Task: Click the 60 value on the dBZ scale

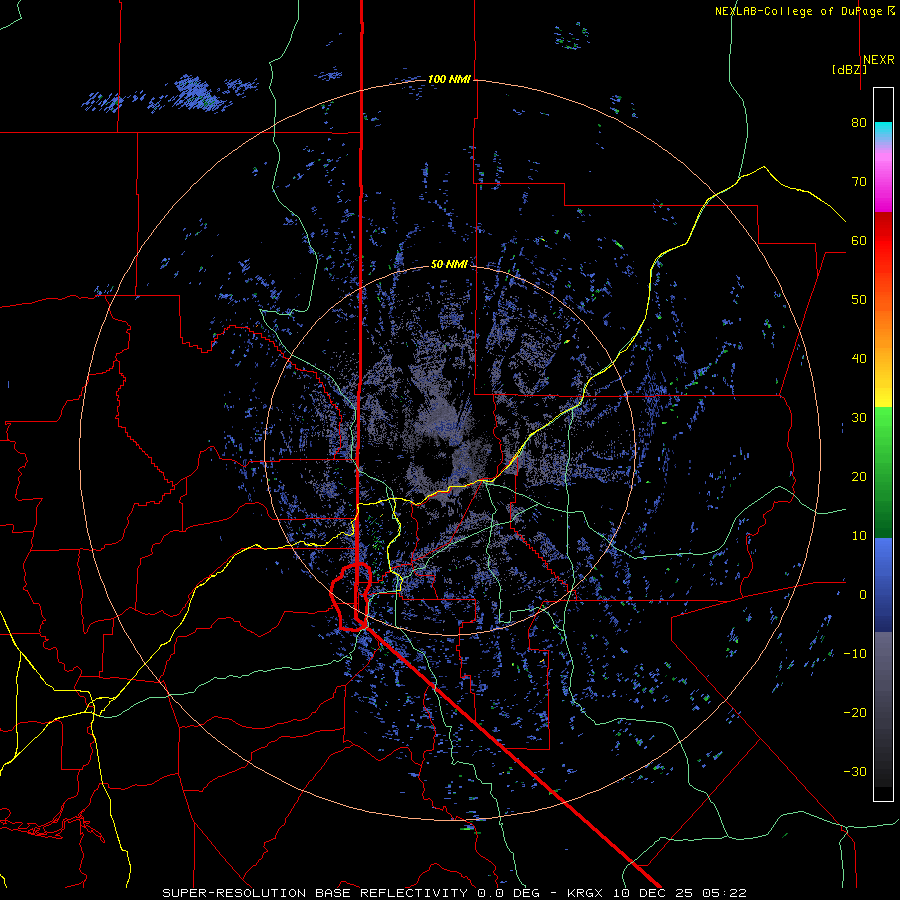Action: click(x=859, y=241)
